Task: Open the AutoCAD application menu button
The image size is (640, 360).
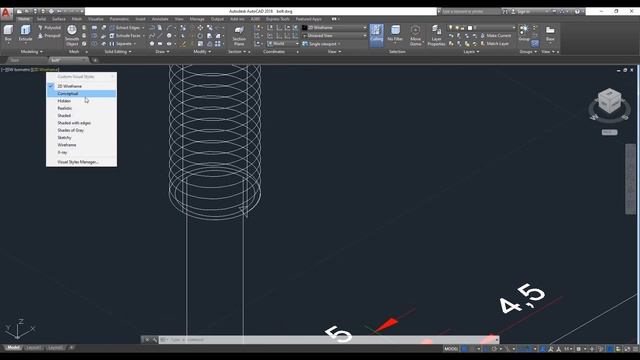Action: (x=6, y=13)
